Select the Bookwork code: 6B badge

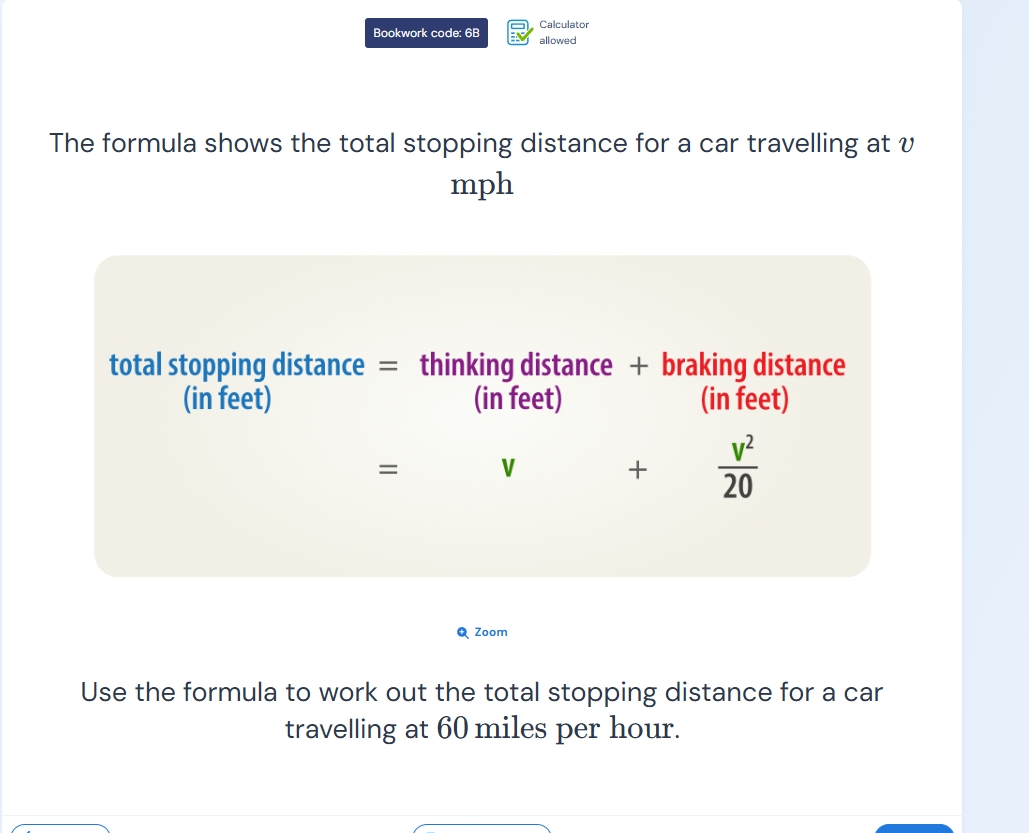click(426, 32)
